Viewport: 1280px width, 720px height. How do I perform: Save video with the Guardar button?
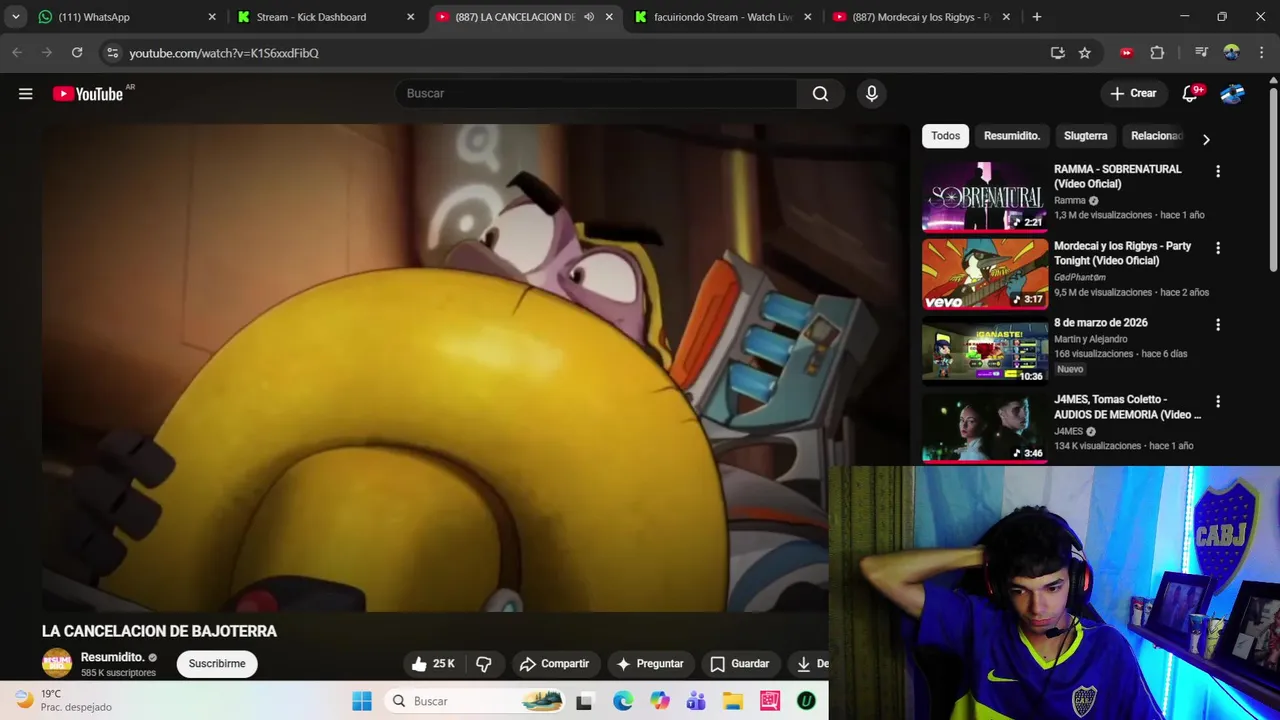[739, 664]
